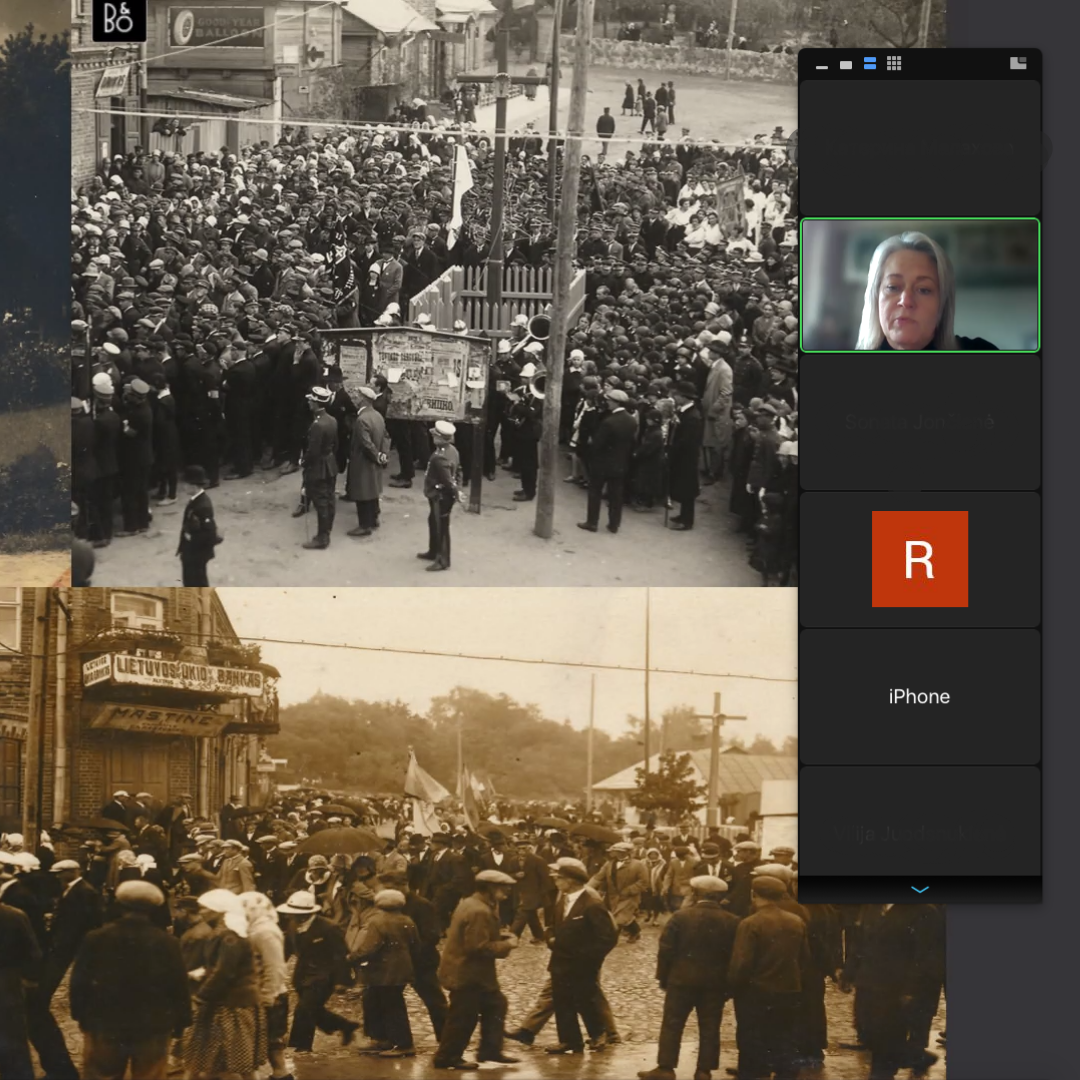Expand participant list with bottom chevron
The height and width of the screenshot is (1080, 1080).
pos(920,889)
